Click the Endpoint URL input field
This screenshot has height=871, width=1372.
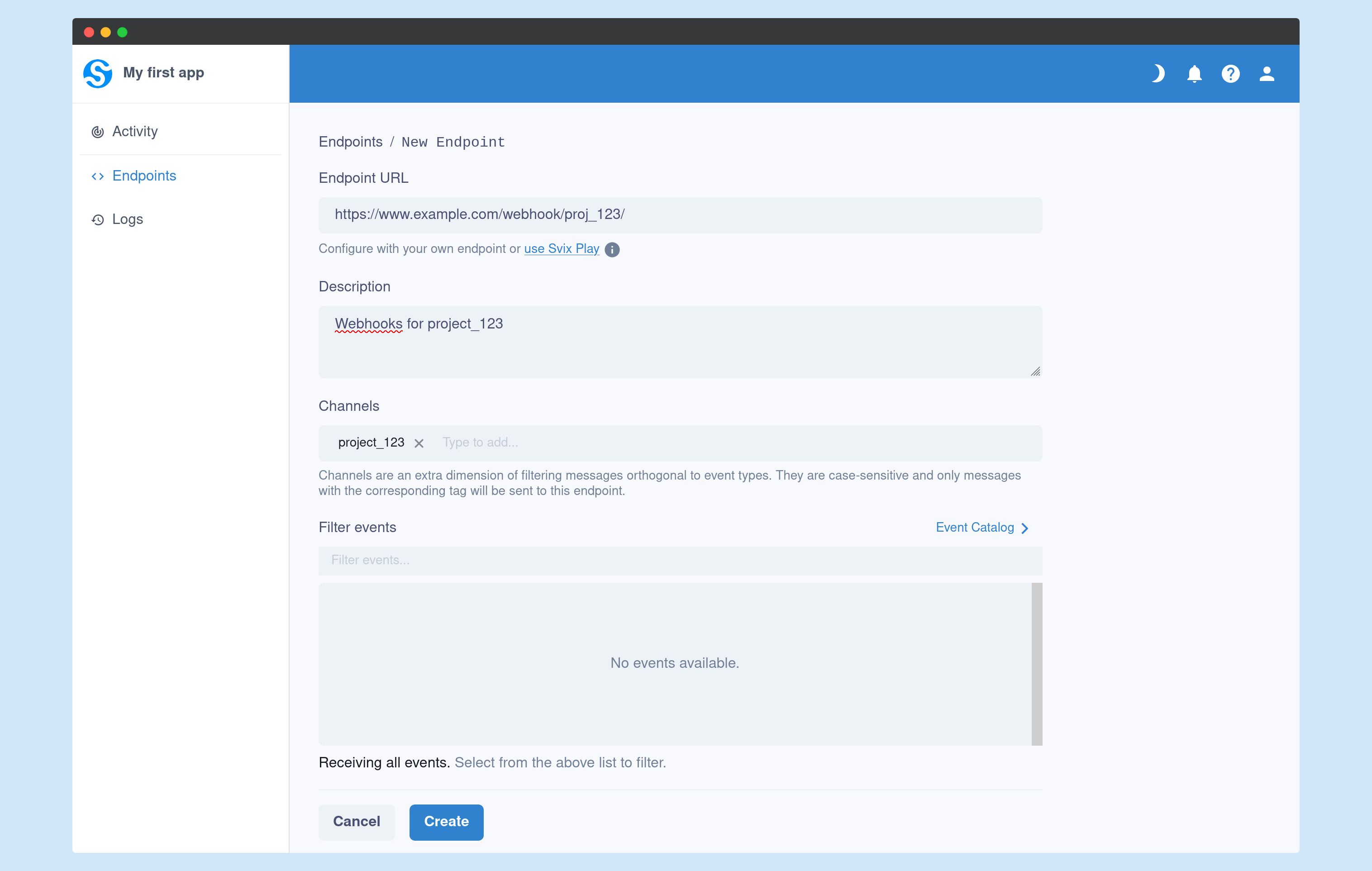680,215
